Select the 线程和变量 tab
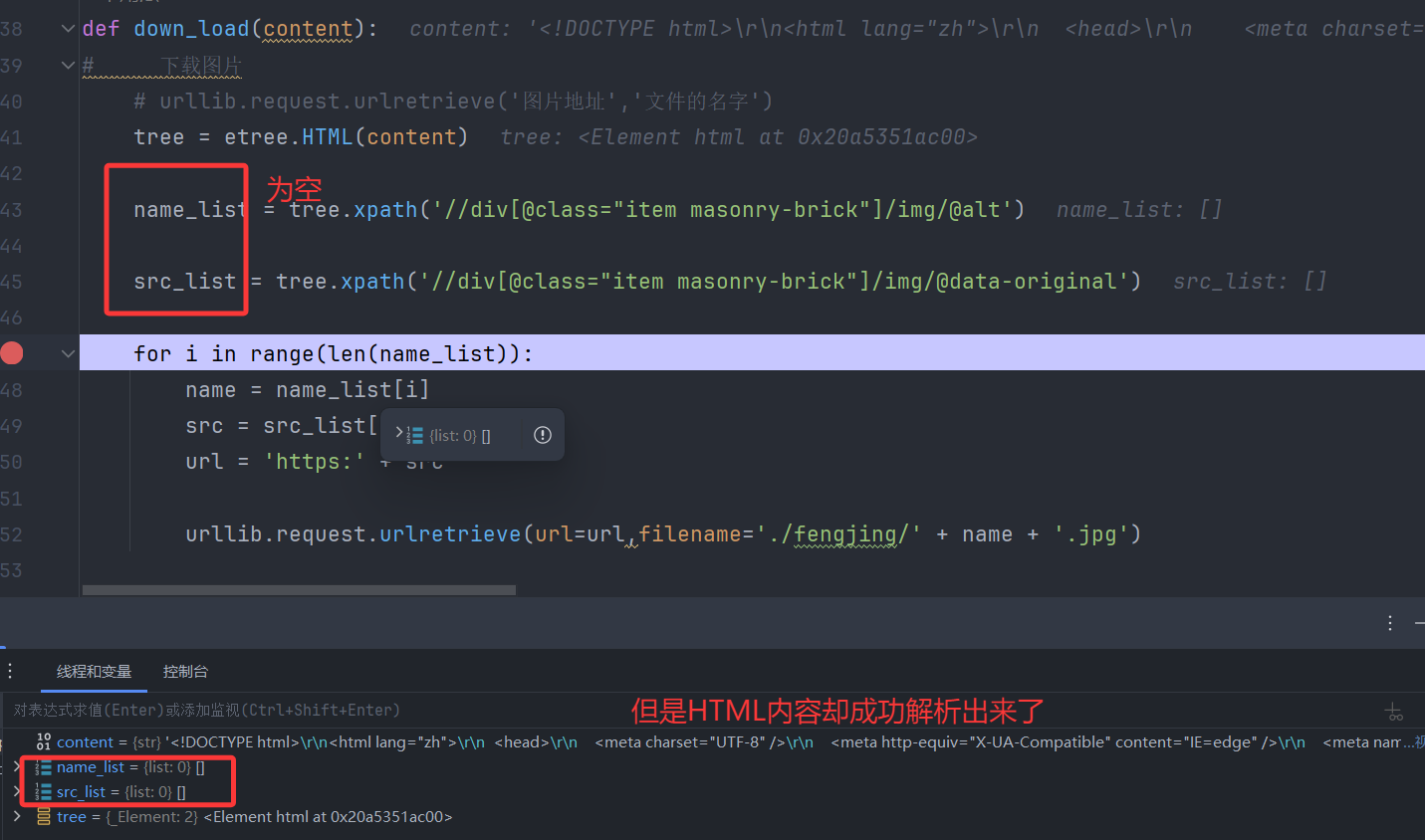Image resolution: width=1425 pixels, height=840 pixels. [94, 672]
